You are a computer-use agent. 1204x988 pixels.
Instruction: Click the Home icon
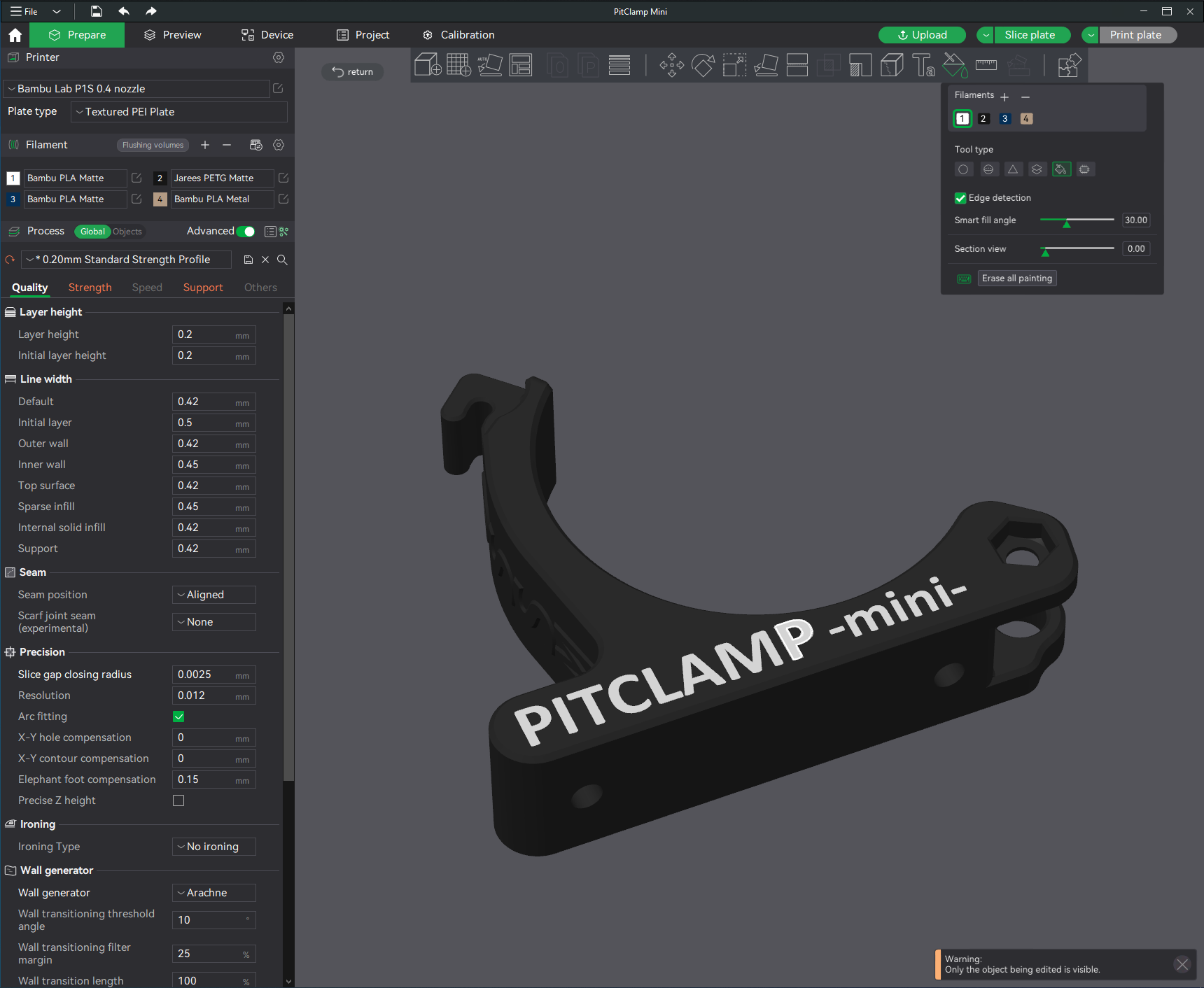click(15, 35)
